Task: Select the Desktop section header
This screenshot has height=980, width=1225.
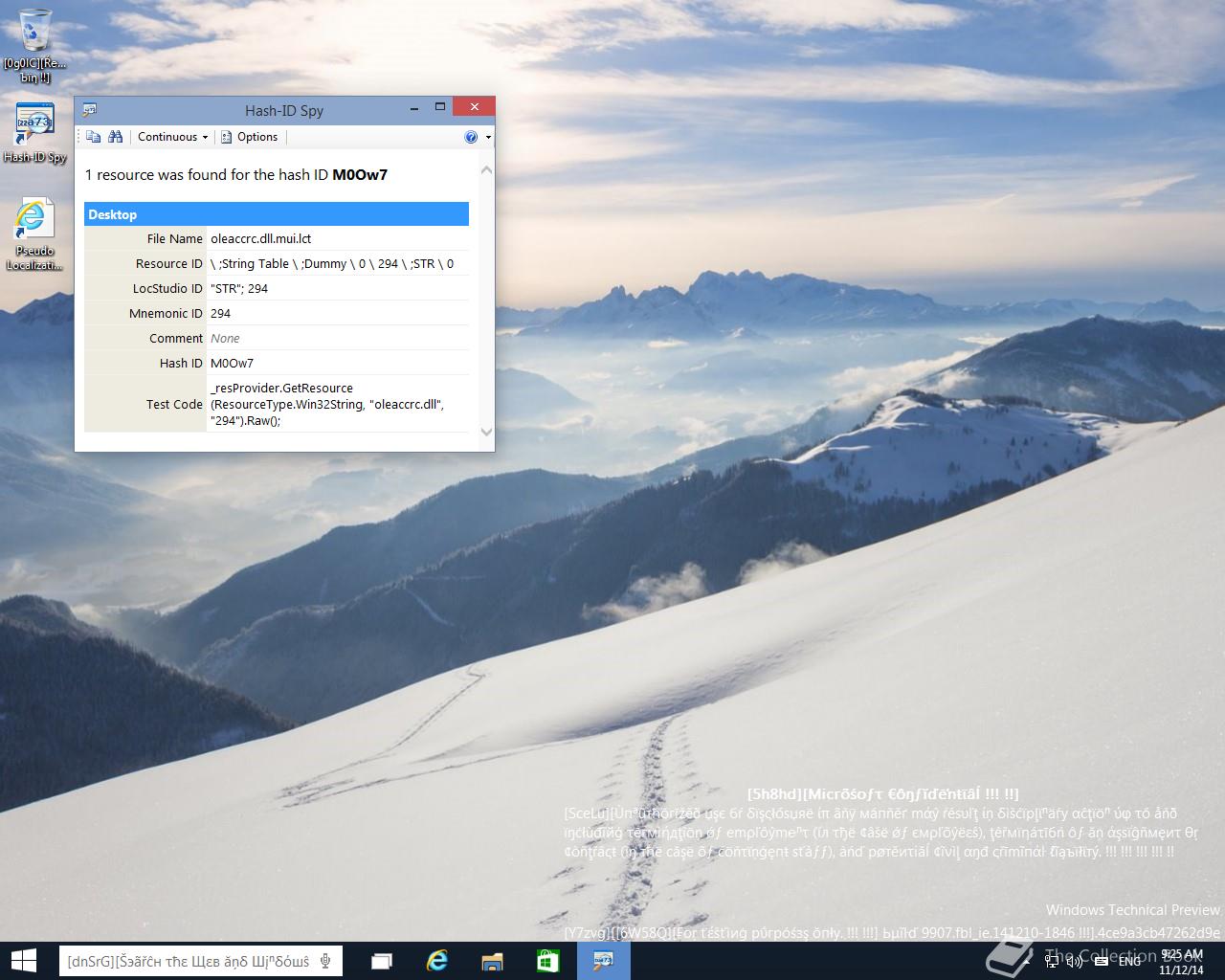Action: point(277,214)
